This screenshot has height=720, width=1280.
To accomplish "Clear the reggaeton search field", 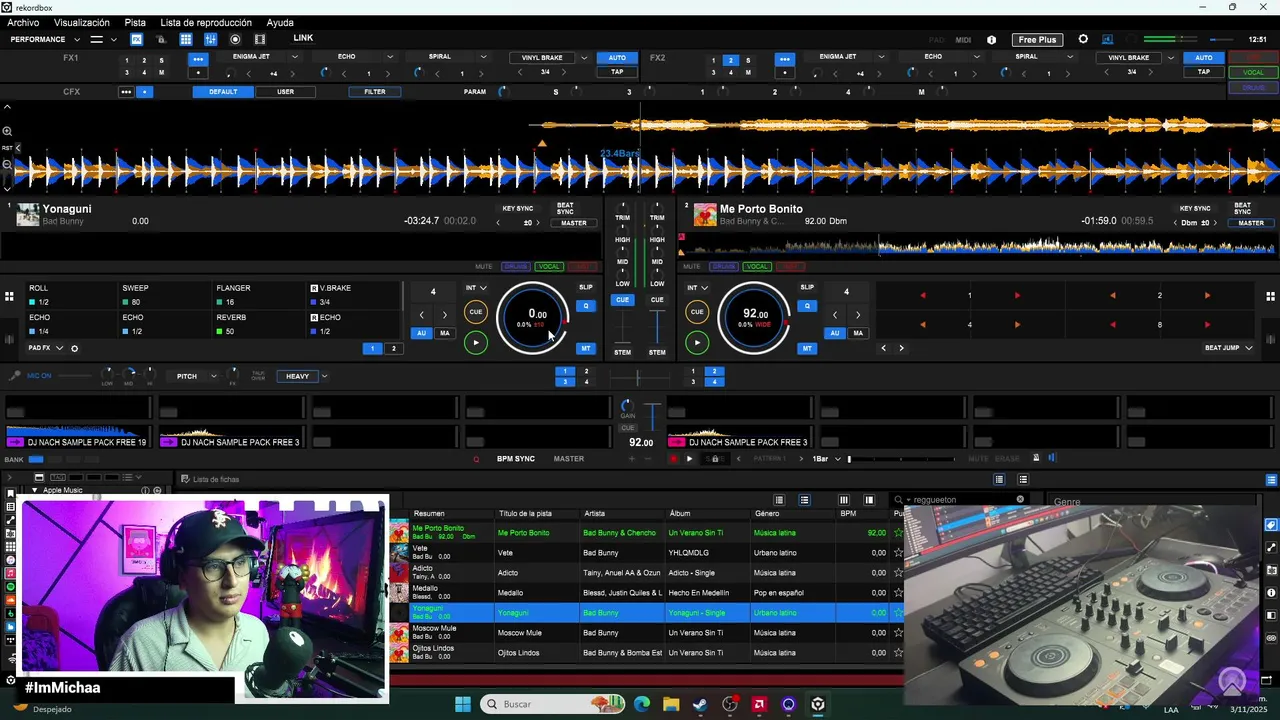I will tap(1020, 500).
